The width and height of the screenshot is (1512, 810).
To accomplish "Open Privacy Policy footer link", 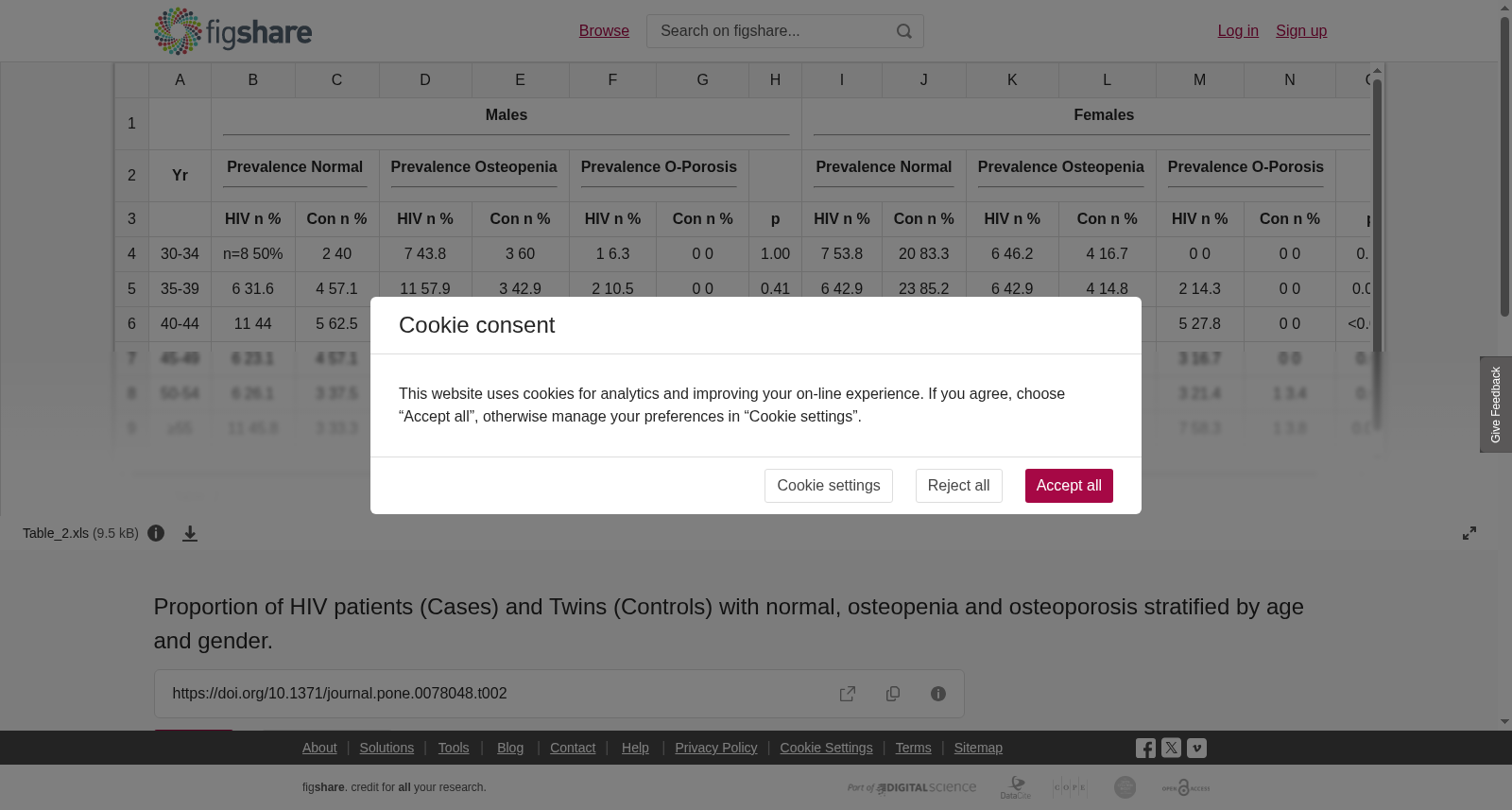I will [716, 748].
